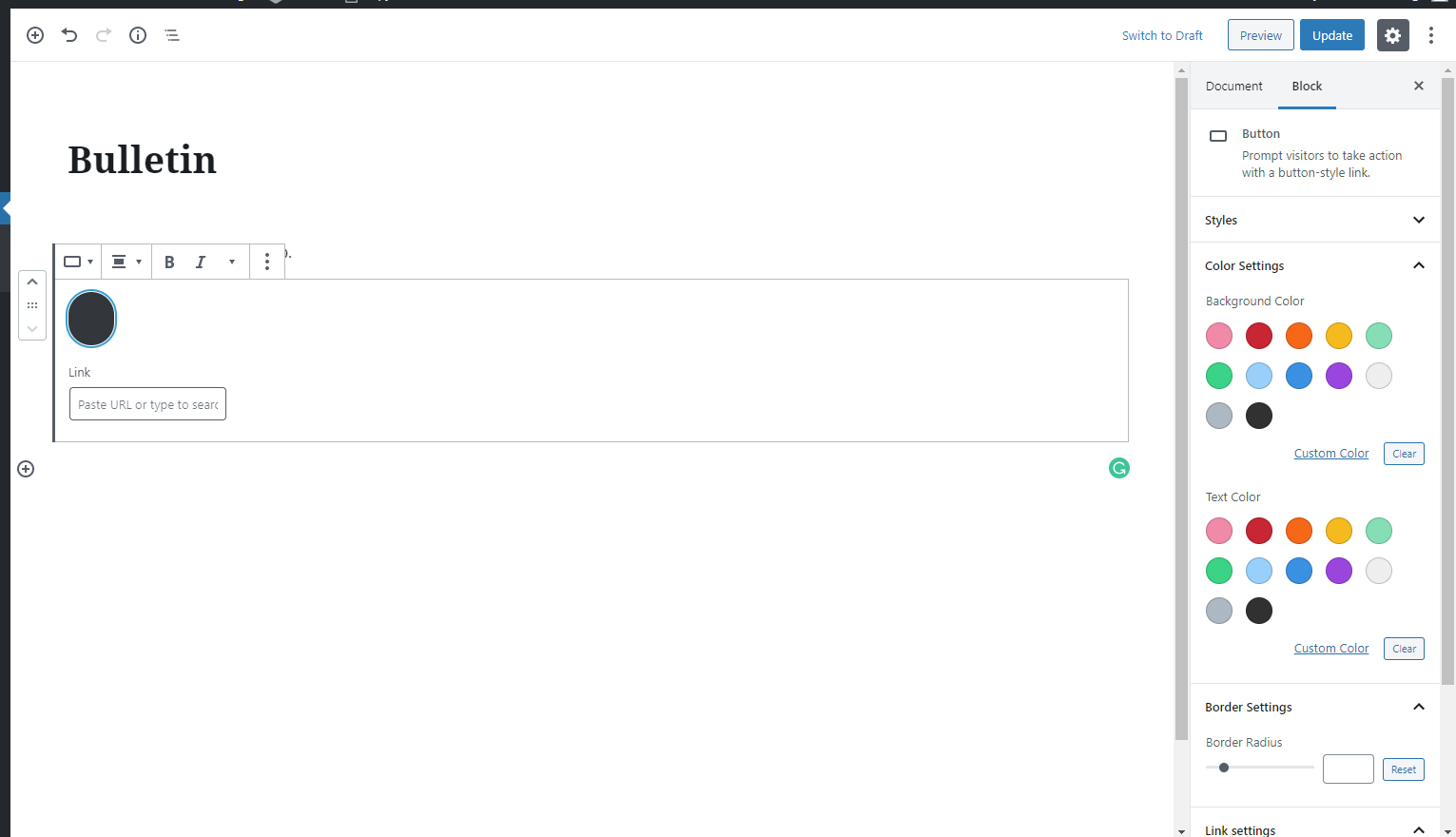This screenshot has height=837, width=1456.
Task: Open the alignment dropdown in block toolbar
Action: [126, 262]
